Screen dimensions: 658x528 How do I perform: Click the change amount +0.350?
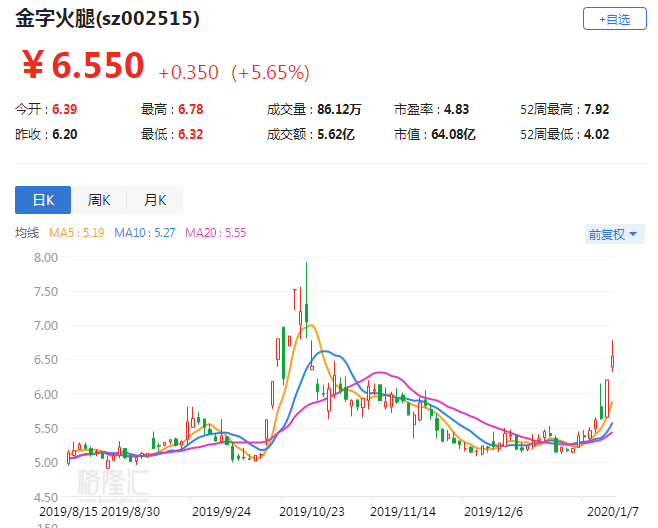(x=188, y=72)
